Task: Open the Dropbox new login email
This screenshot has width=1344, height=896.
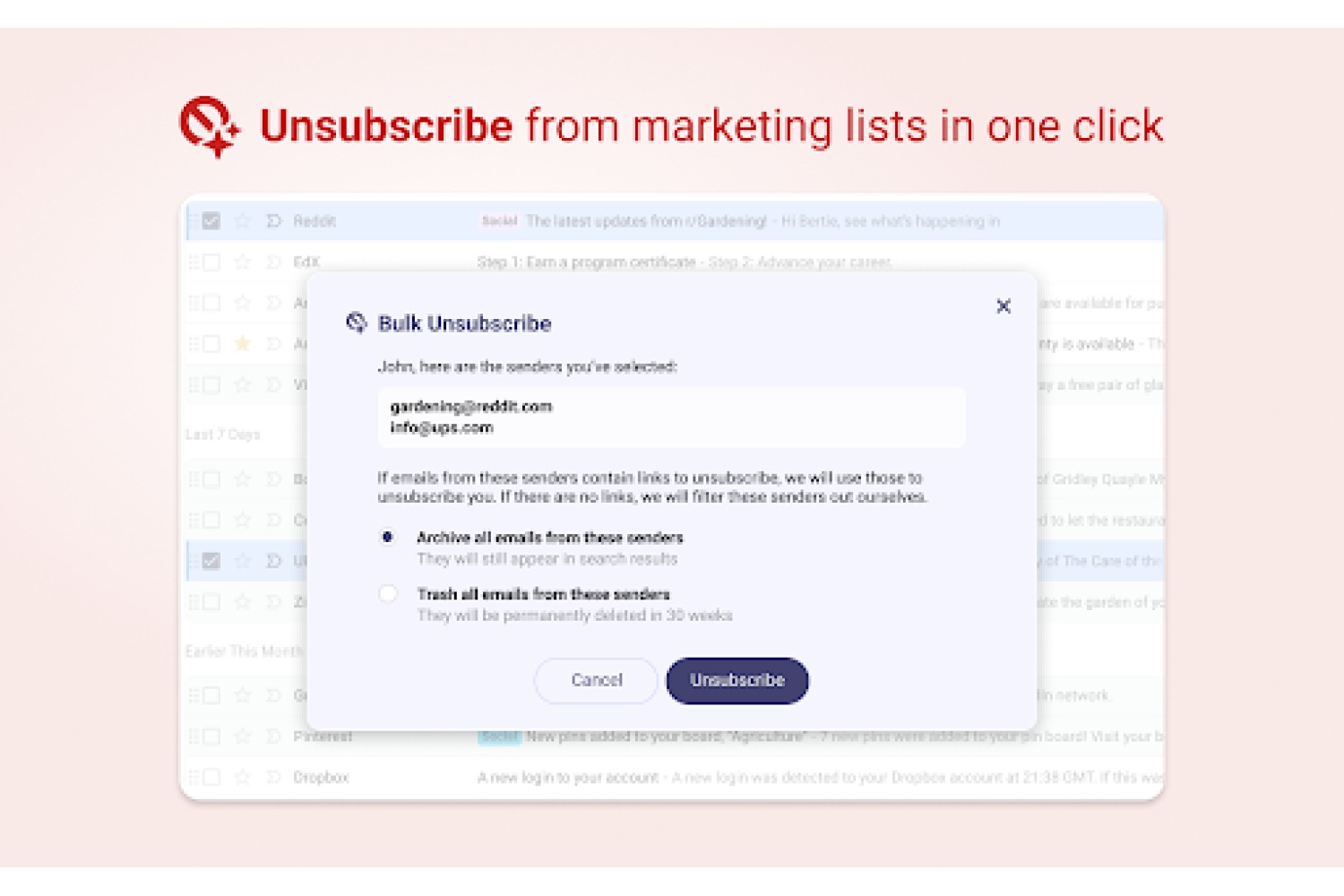Action: (x=674, y=778)
